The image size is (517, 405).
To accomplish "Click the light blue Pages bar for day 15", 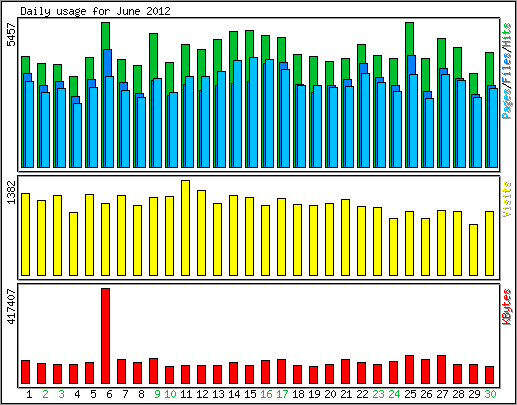I will pyautogui.click(x=254, y=112).
